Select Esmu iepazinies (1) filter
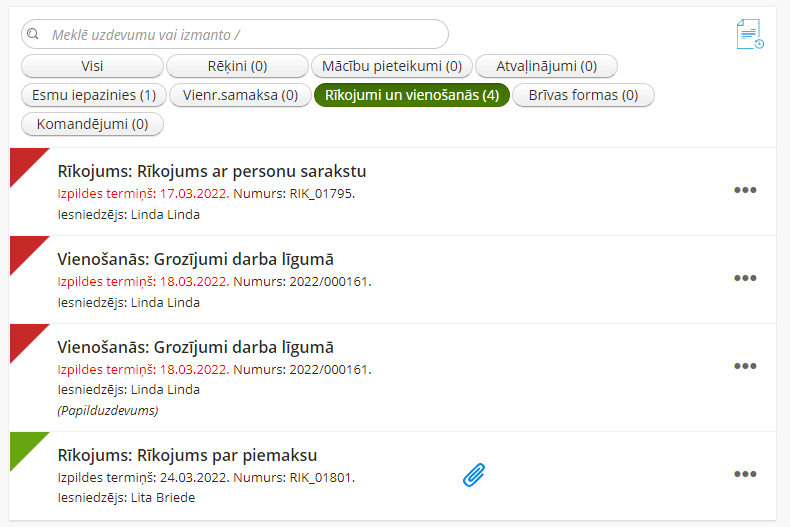Viewport: 790px width, 527px height. pyautogui.click(x=94, y=95)
